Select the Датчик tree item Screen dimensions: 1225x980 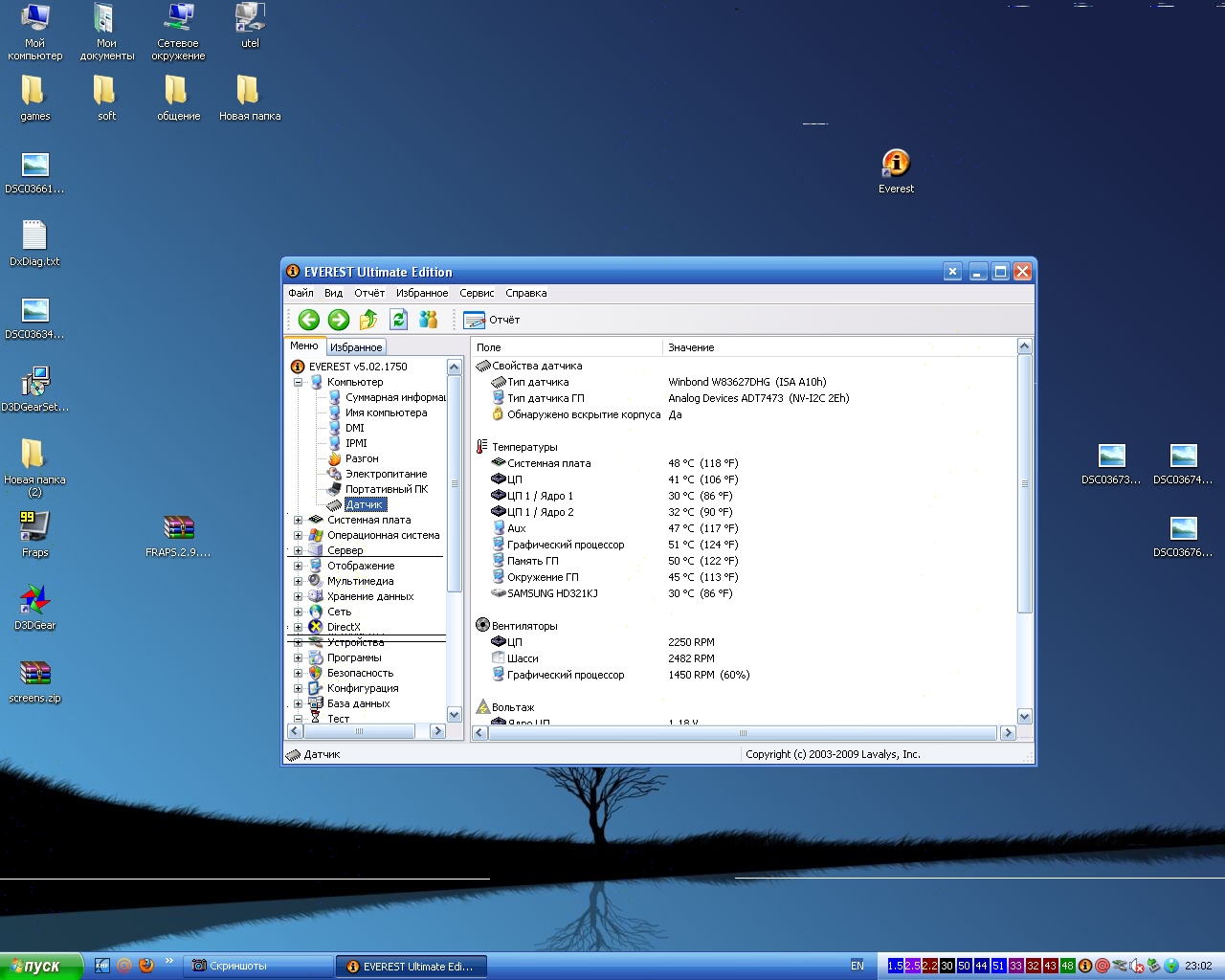365,504
